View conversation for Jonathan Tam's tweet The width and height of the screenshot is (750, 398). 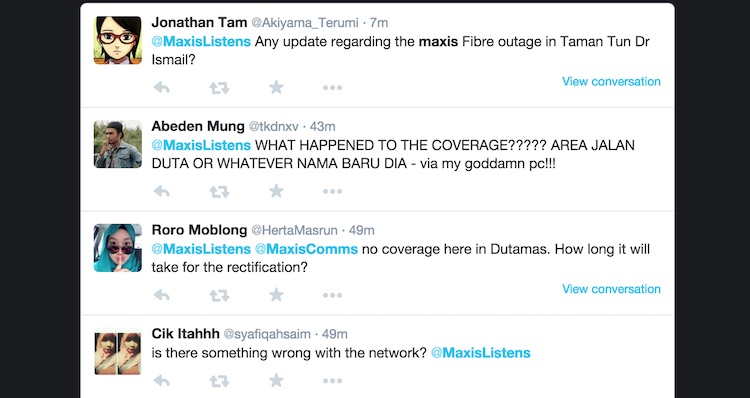611,81
